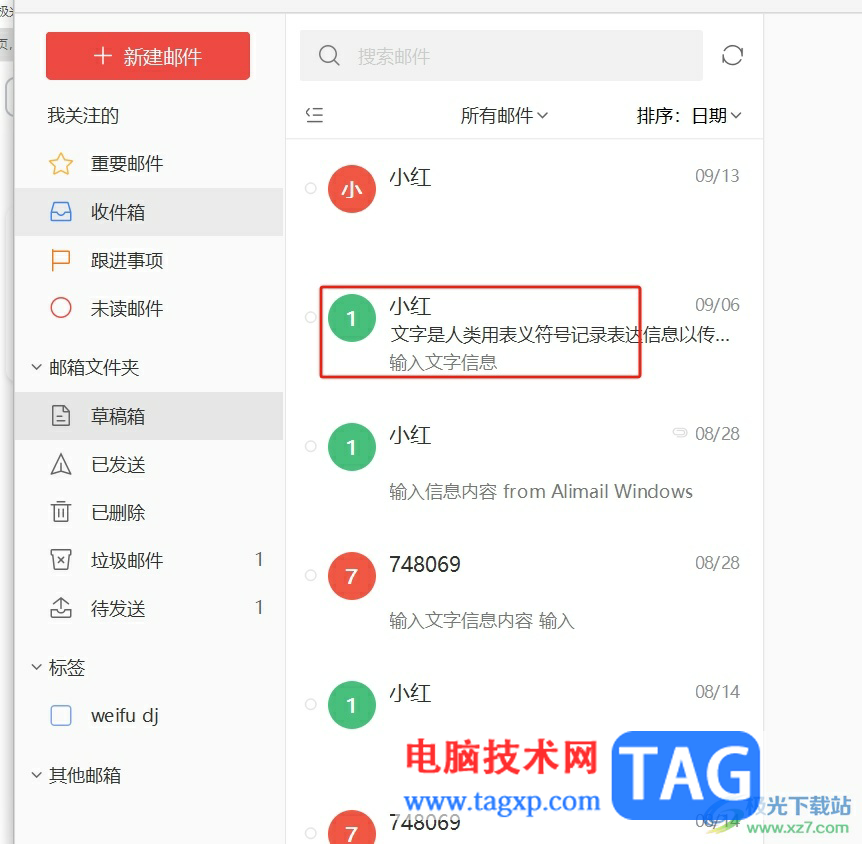This screenshot has width=862, height=844.
Task: Open the 待发送 outbox folder
Action: (x=148, y=608)
